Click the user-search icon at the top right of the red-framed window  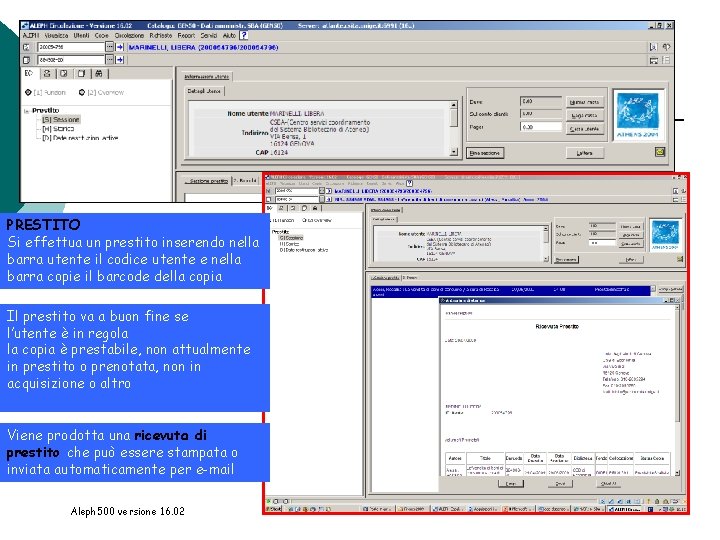[675, 191]
